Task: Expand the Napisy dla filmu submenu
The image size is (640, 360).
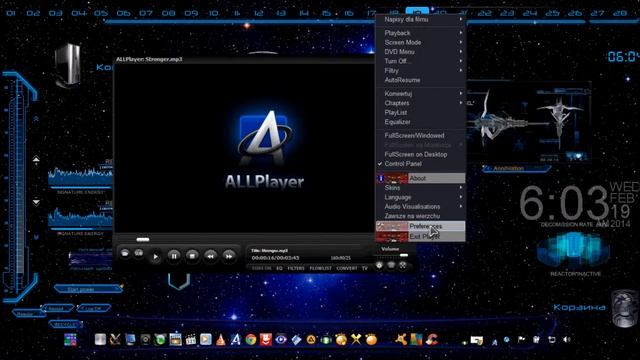Action: 420,19
